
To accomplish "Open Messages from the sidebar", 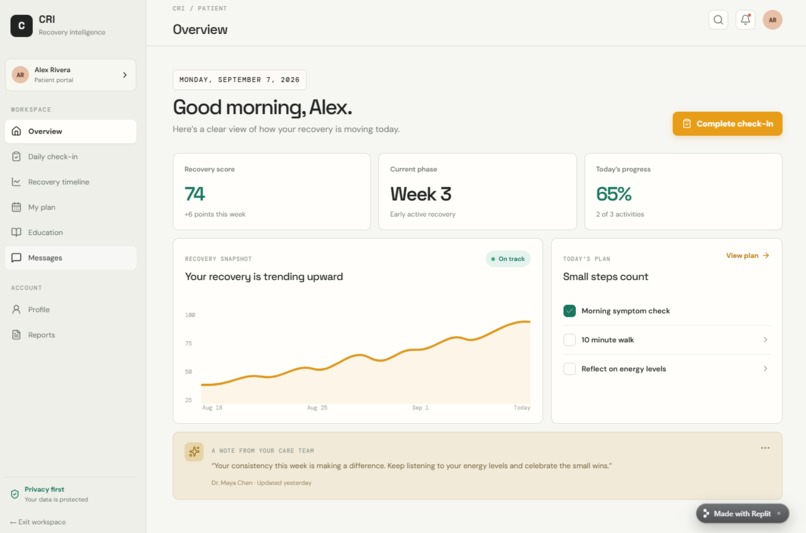I will 70,258.
